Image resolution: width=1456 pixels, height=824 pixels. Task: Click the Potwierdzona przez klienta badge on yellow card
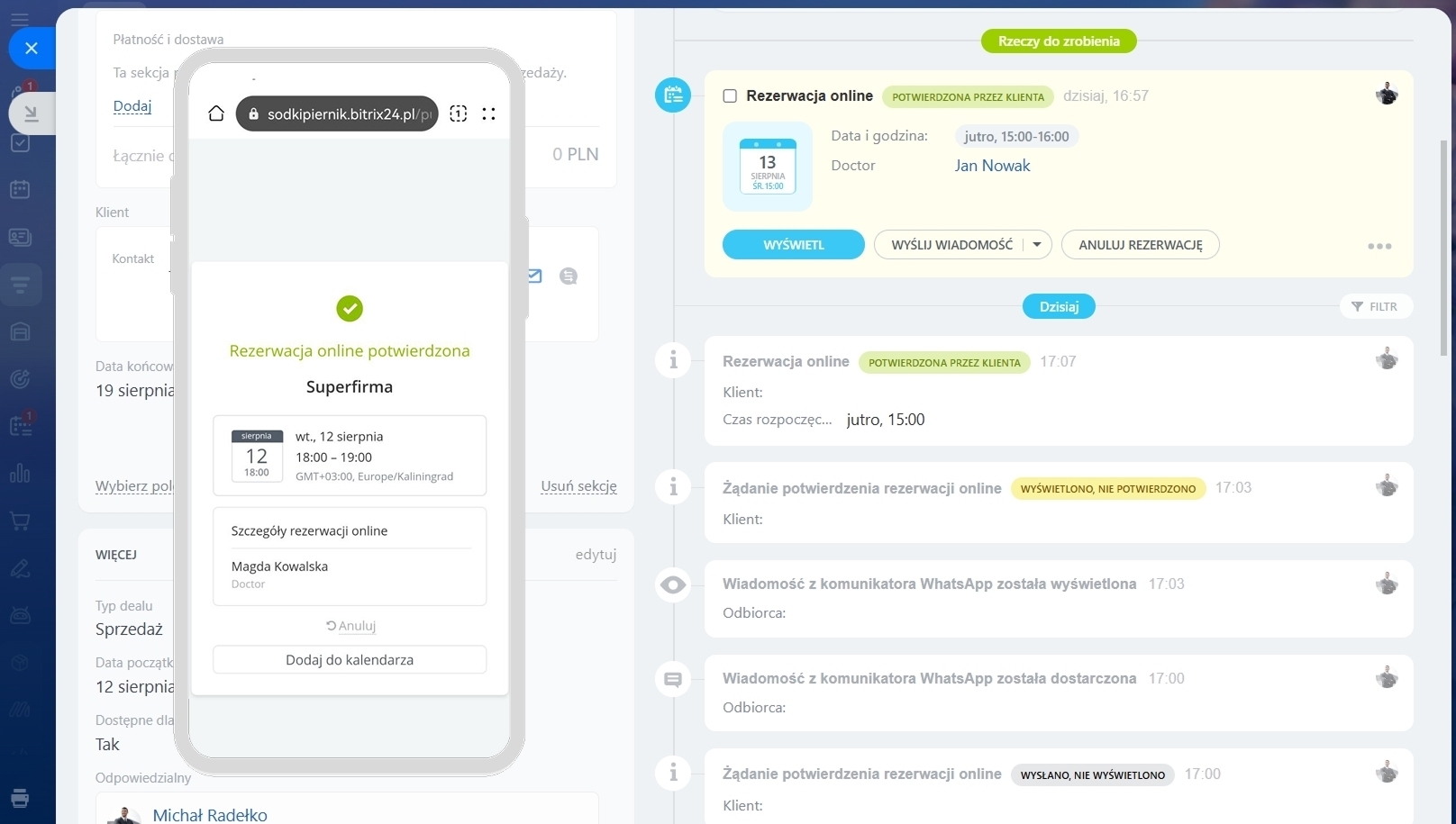coord(968,97)
